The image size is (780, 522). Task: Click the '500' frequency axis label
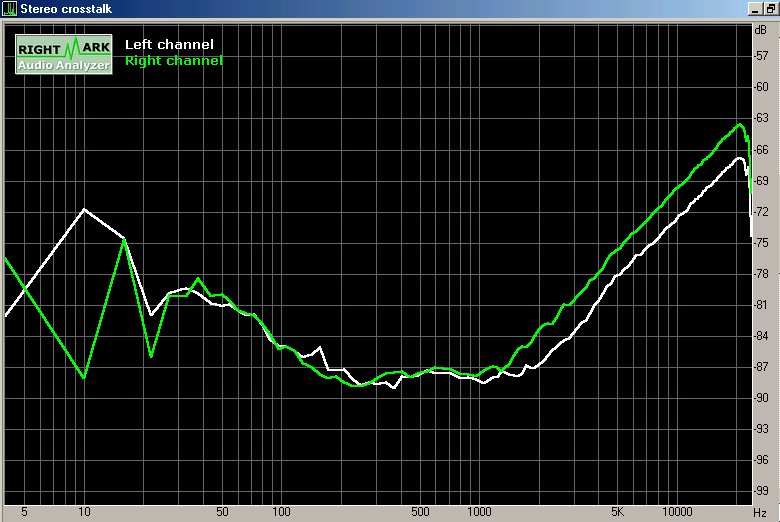point(420,512)
